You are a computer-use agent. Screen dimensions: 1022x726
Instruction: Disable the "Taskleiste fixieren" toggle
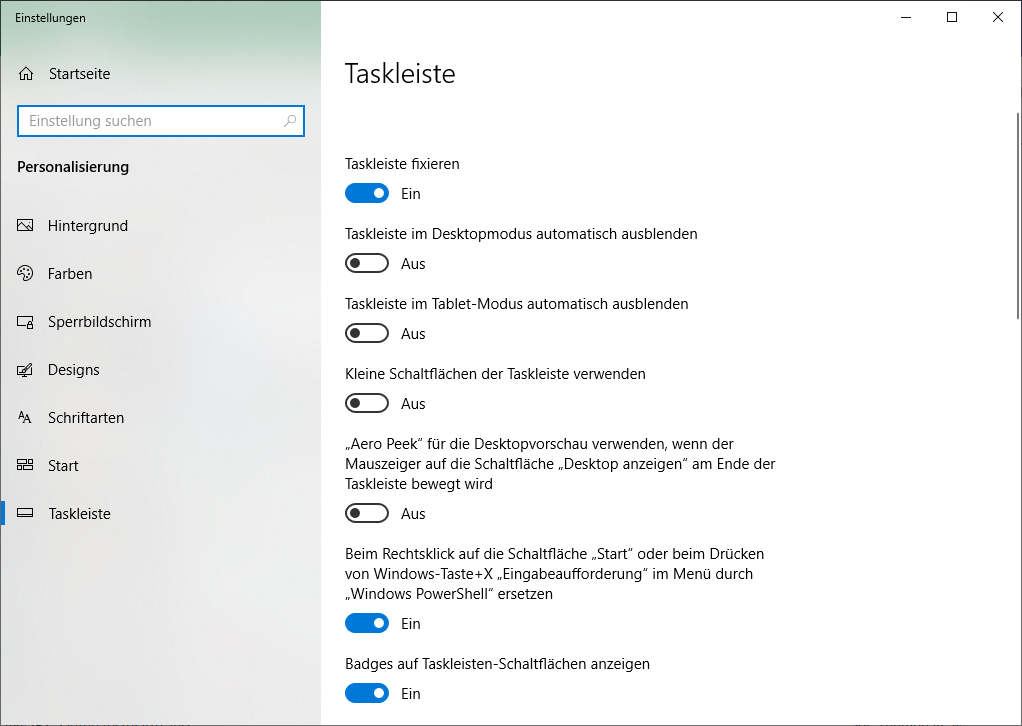pos(367,192)
